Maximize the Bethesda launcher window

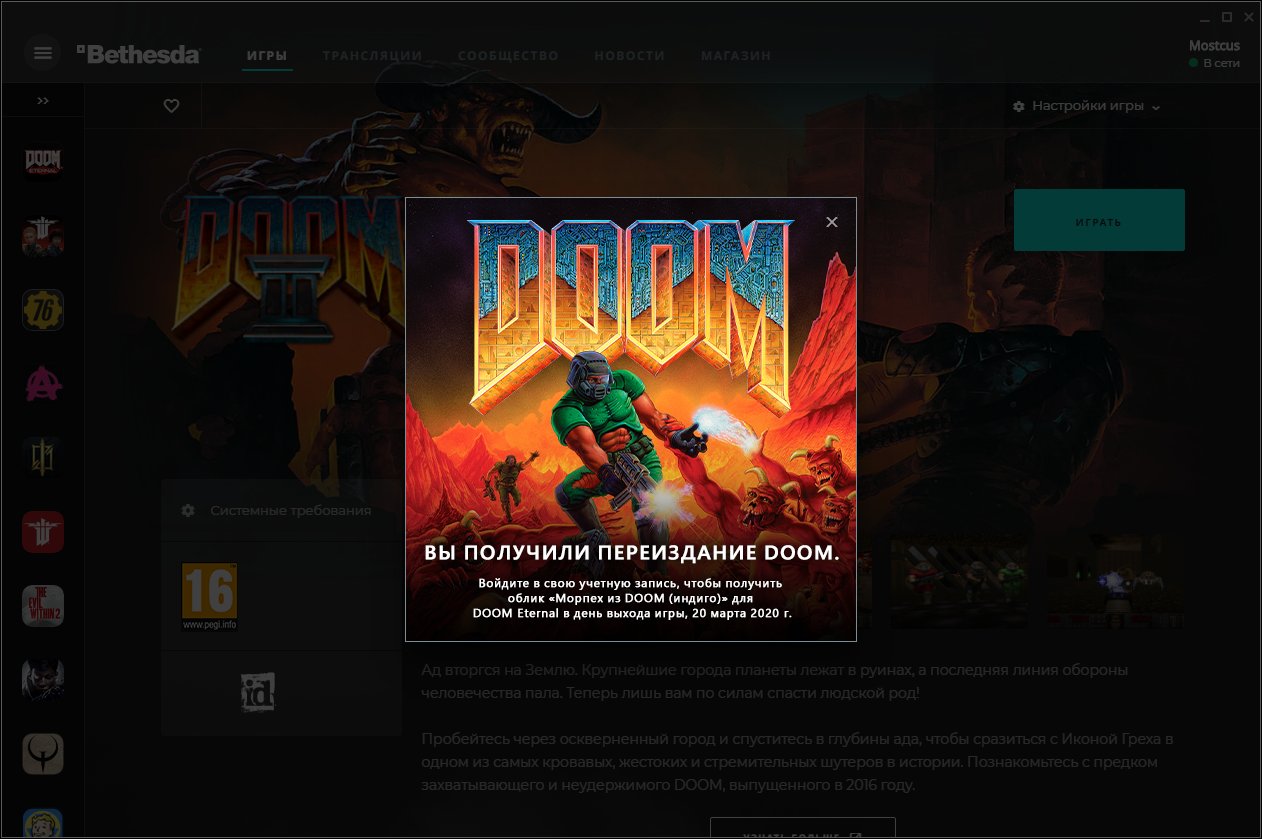[x=1227, y=16]
